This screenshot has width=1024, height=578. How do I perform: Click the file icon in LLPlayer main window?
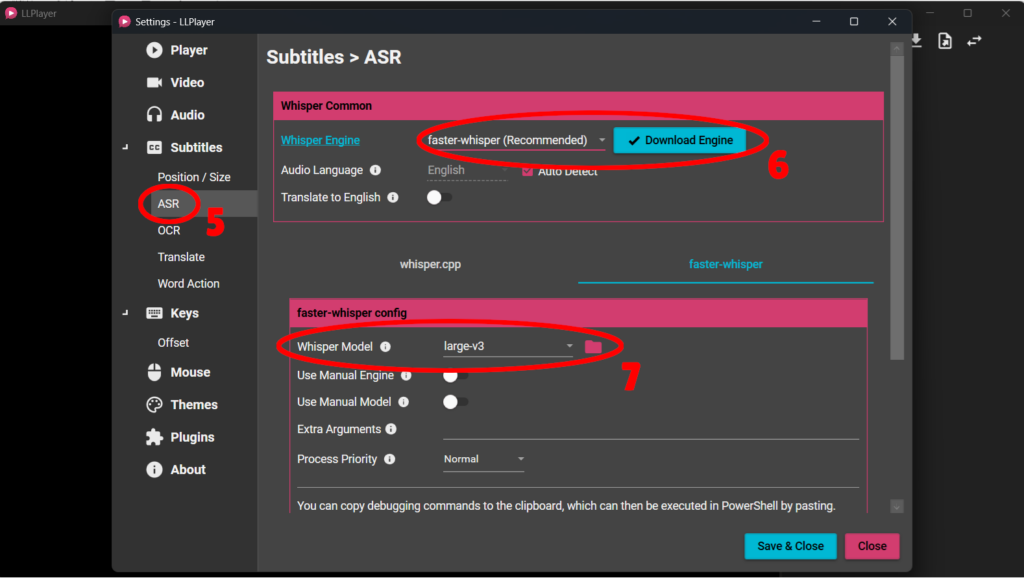tap(945, 41)
